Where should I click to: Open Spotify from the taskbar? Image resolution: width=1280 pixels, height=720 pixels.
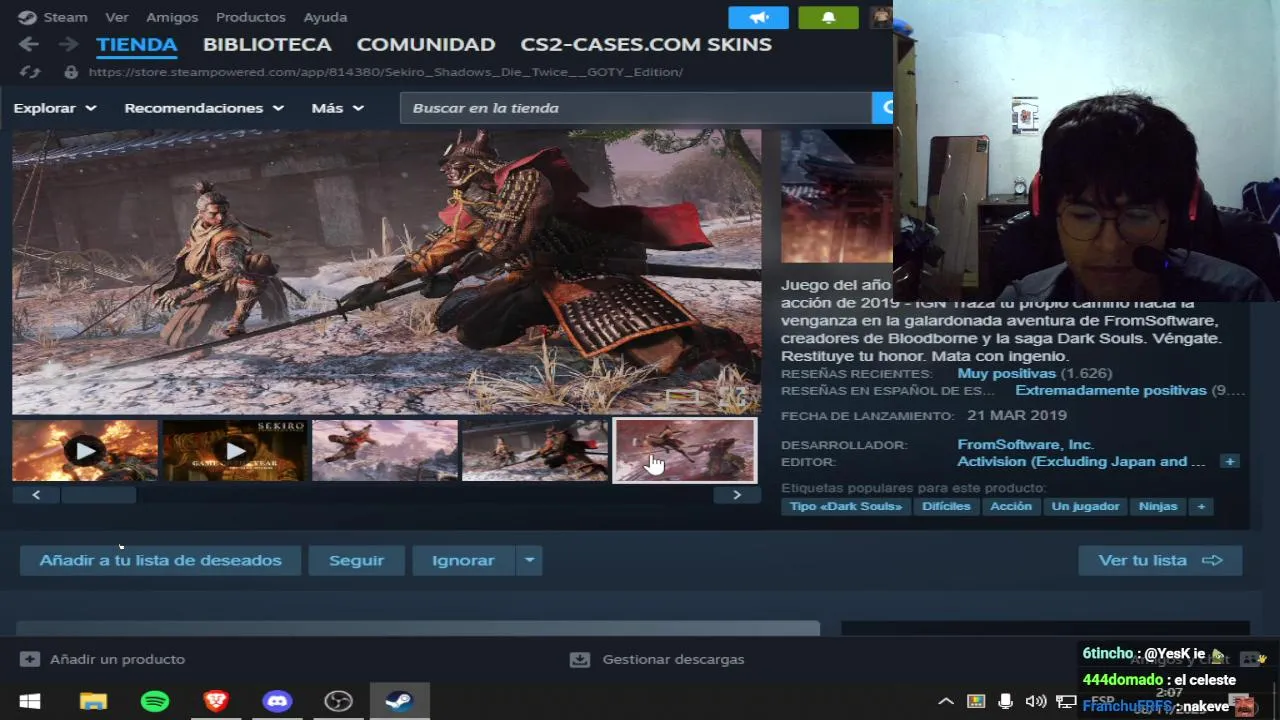(155, 701)
